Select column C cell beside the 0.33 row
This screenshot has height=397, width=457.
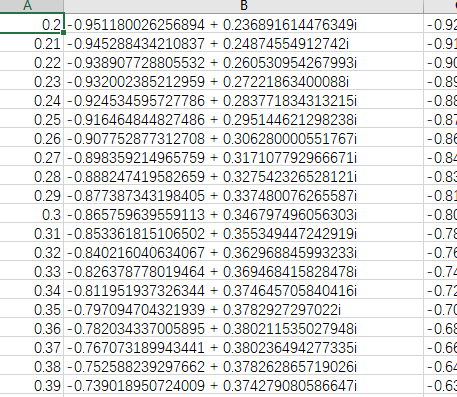pos(440,270)
